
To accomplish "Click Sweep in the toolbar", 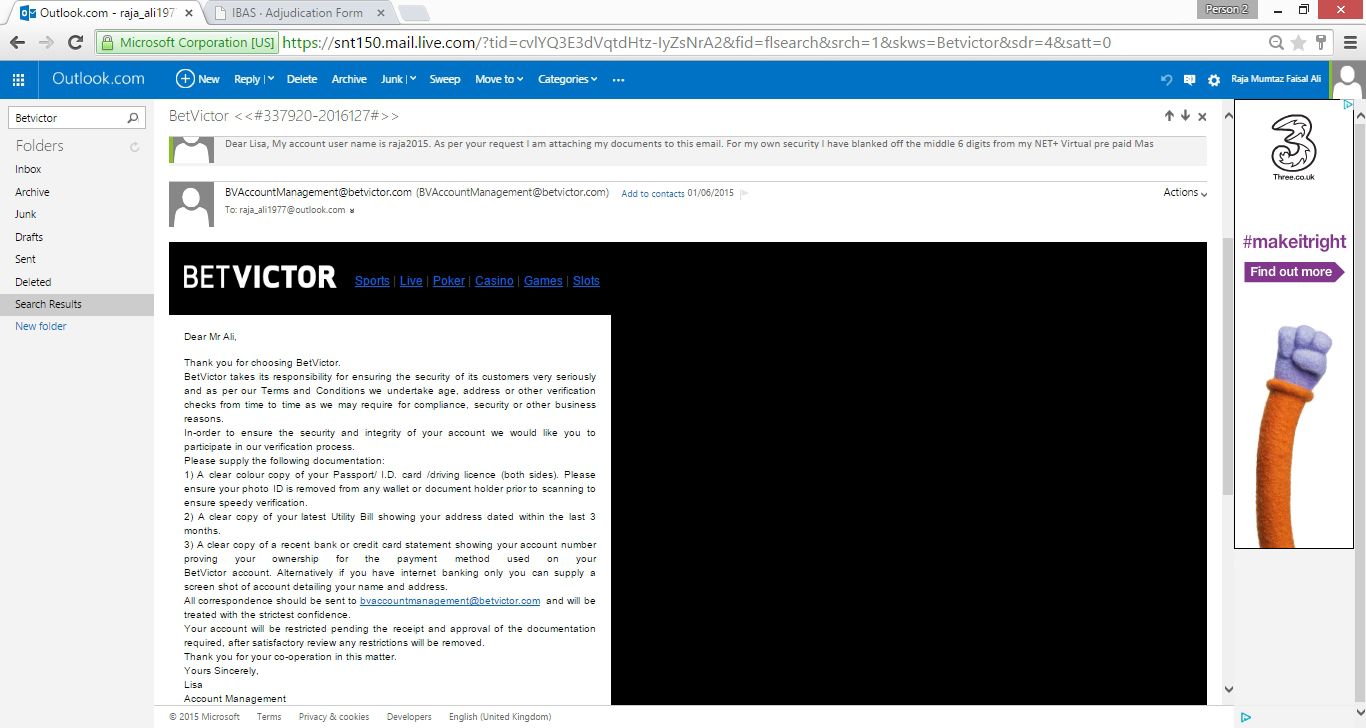I will [445, 80].
